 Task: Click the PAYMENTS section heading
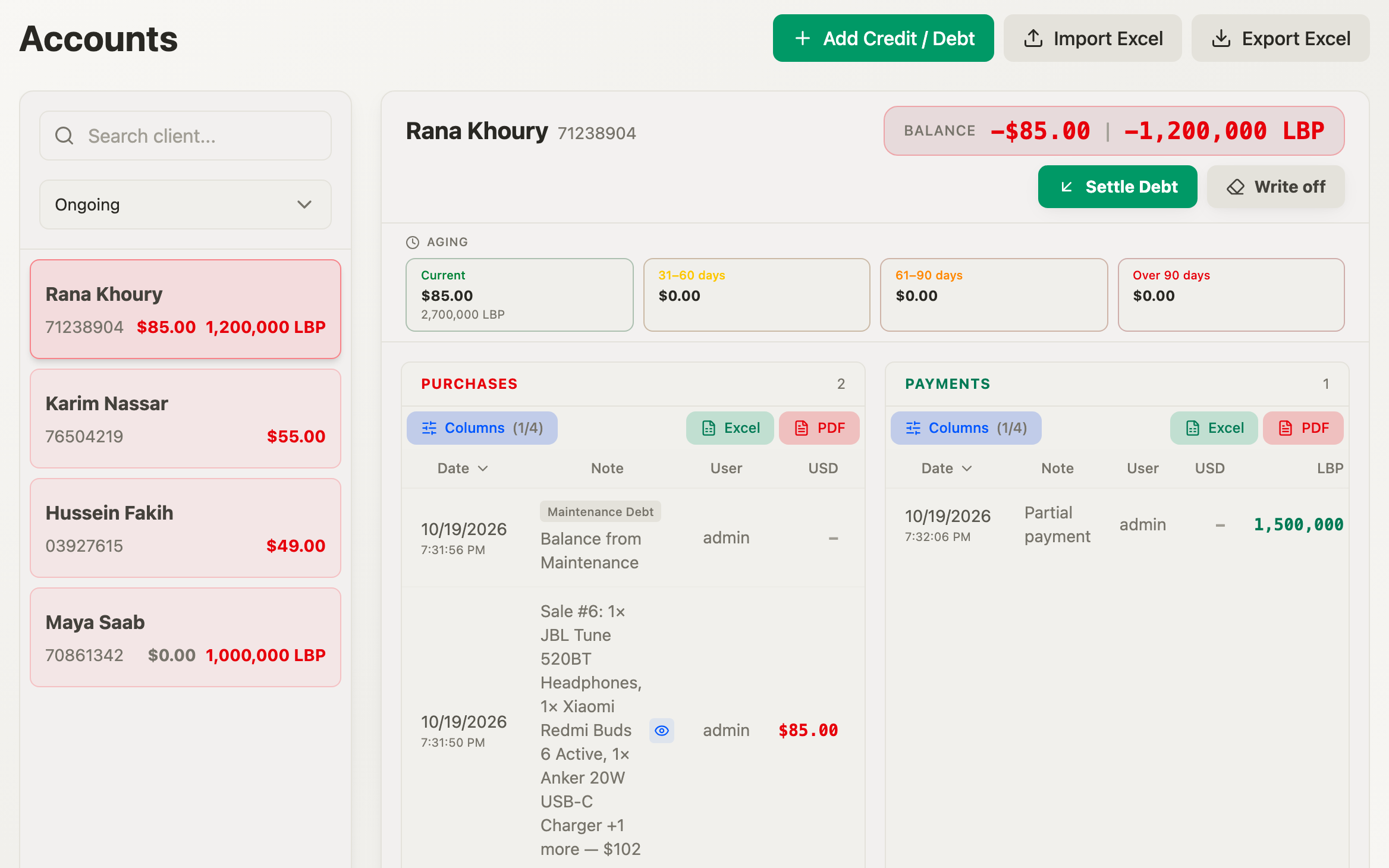948,384
